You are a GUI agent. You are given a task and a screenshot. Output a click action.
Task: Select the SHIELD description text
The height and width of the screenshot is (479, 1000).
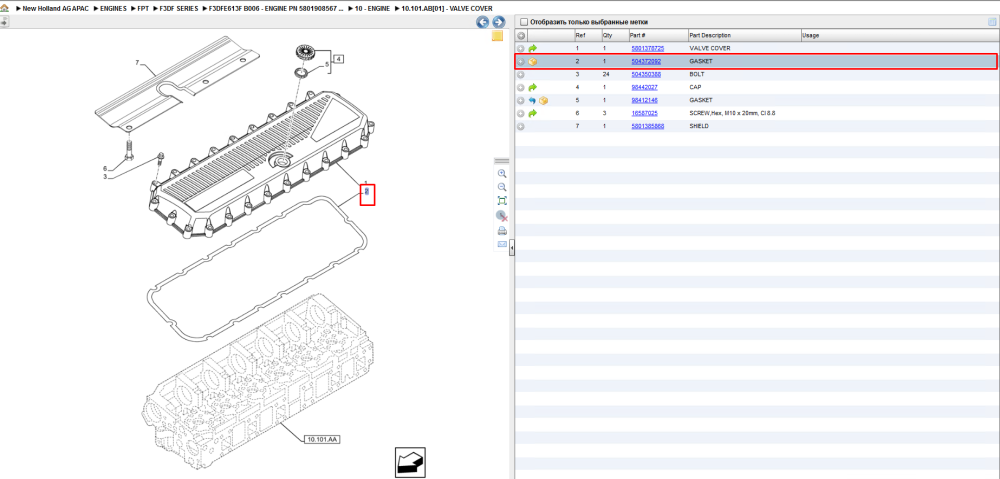(x=700, y=126)
